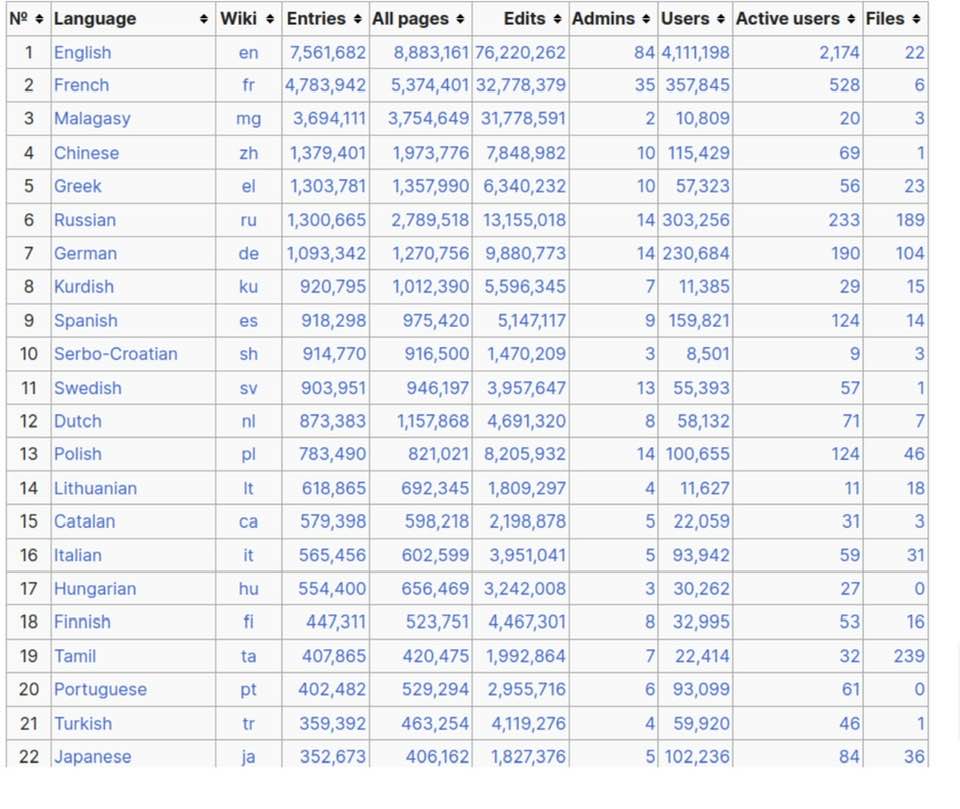
Task: Click Spanish active users value 124
Action: [846, 321]
